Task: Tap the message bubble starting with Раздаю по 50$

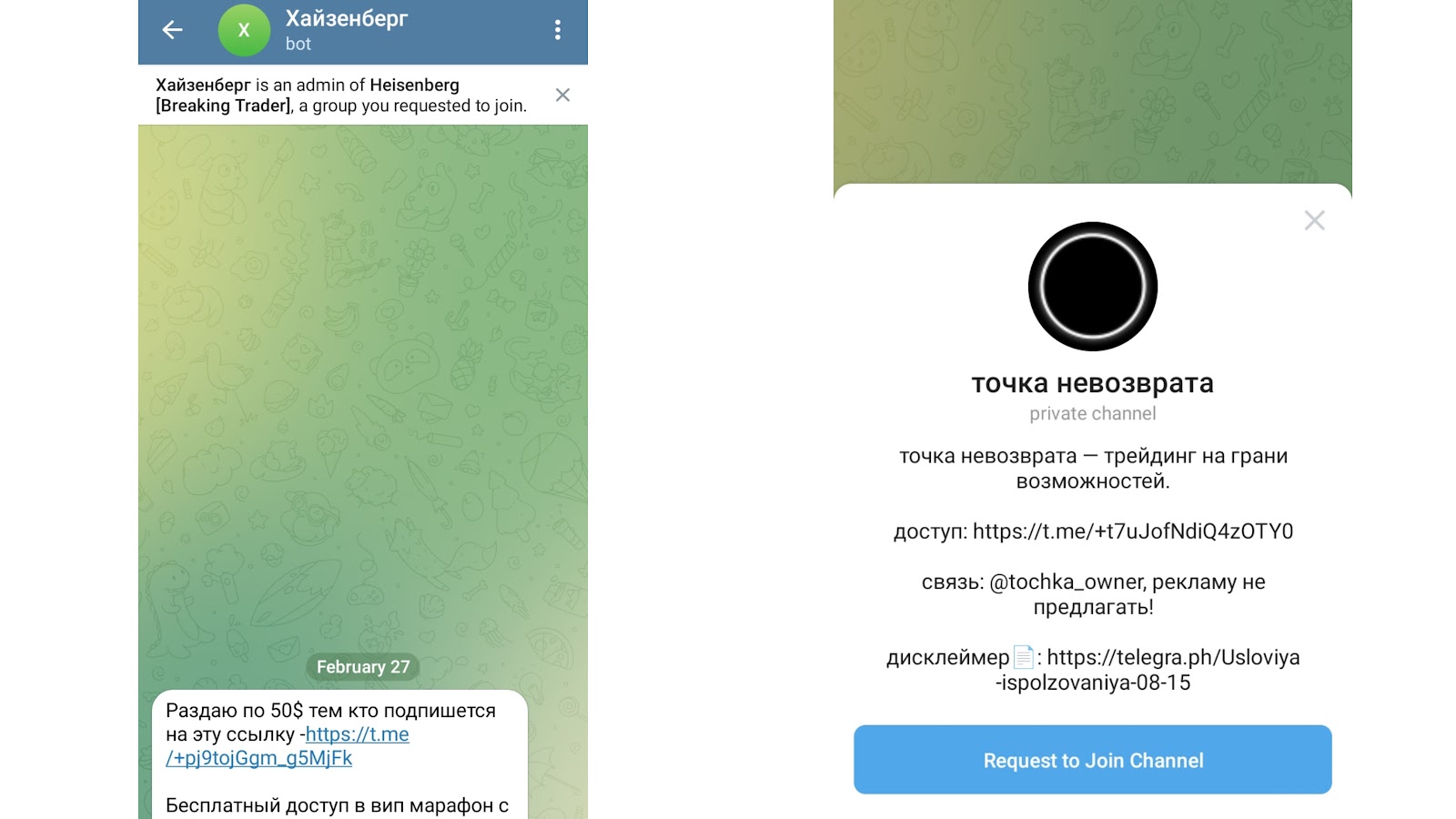Action: [339, 755]
